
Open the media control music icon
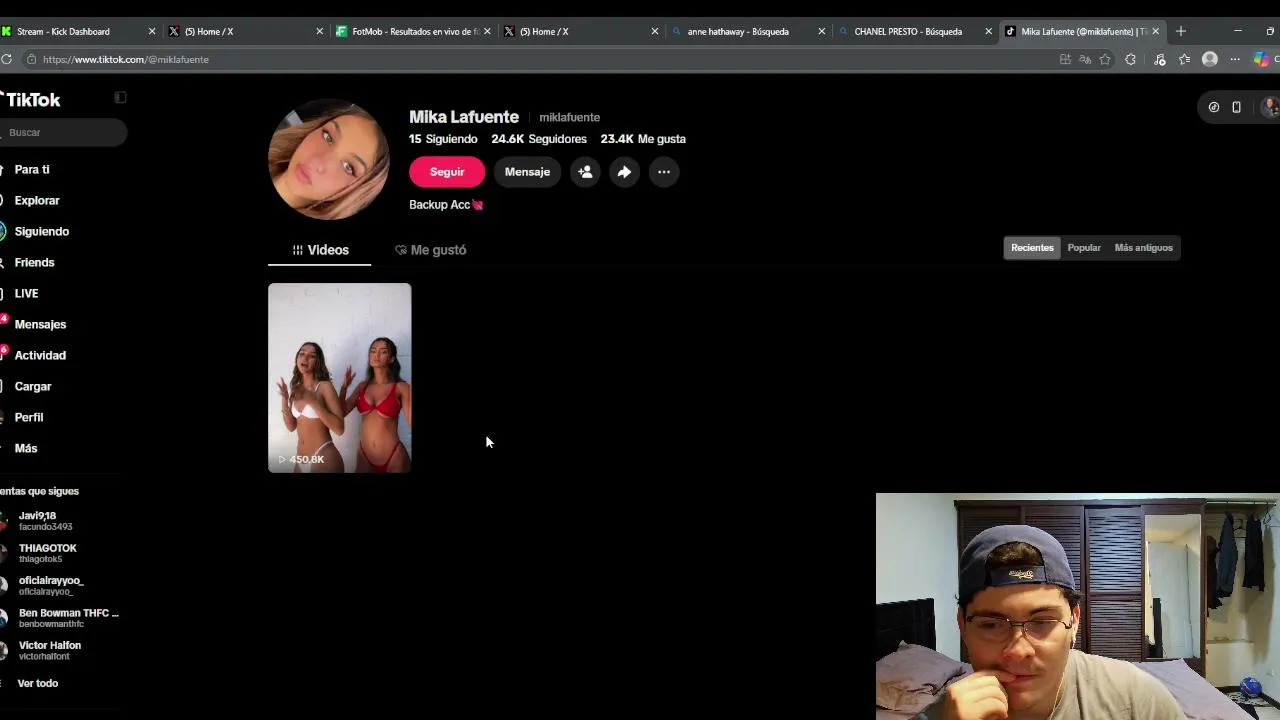[x=1160, y=59]
